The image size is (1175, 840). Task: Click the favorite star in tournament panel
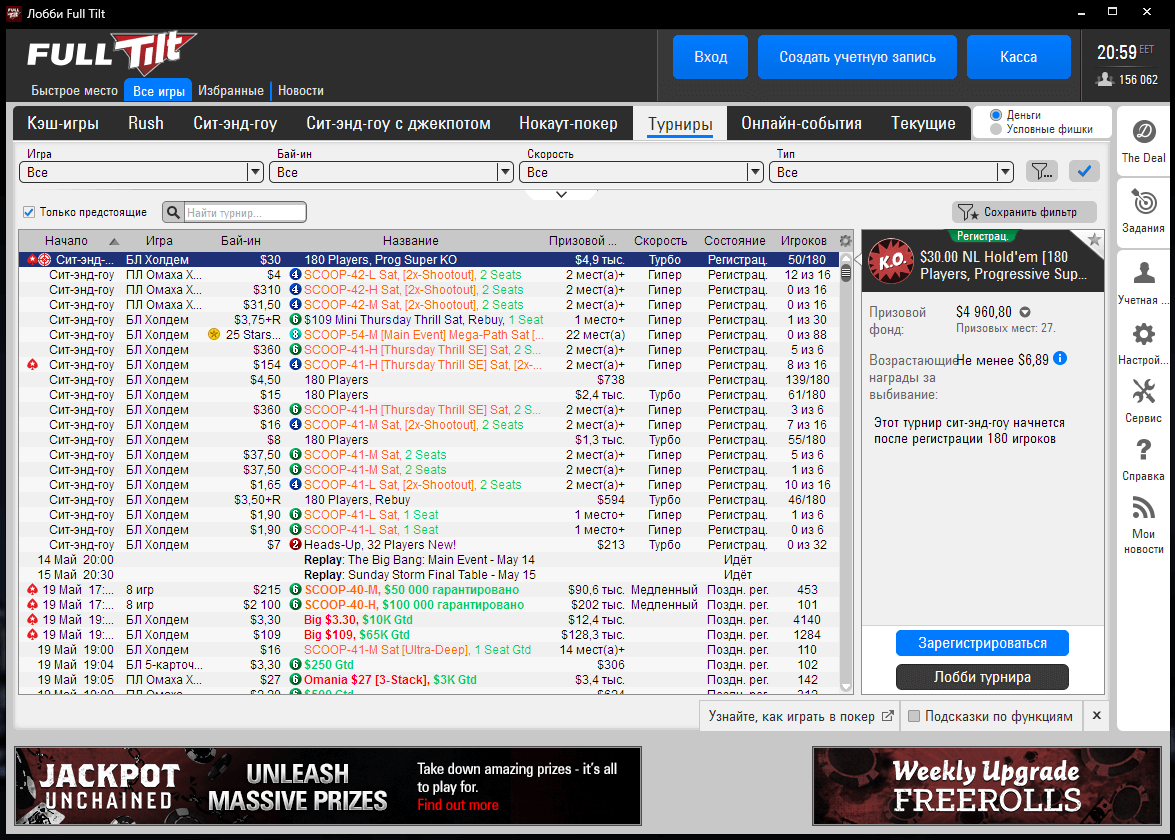point(1094,240)
